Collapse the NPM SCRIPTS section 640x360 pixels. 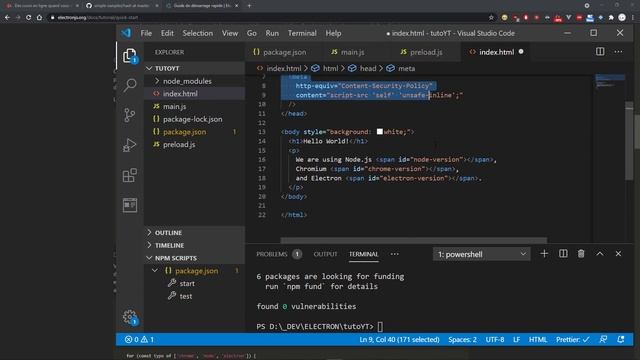194,258
